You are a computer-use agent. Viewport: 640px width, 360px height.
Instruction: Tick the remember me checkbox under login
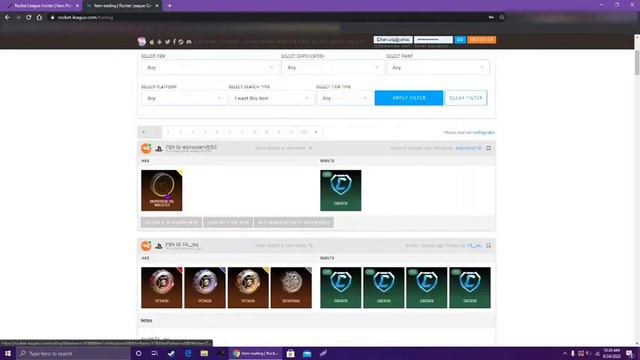tap(376, 46)
